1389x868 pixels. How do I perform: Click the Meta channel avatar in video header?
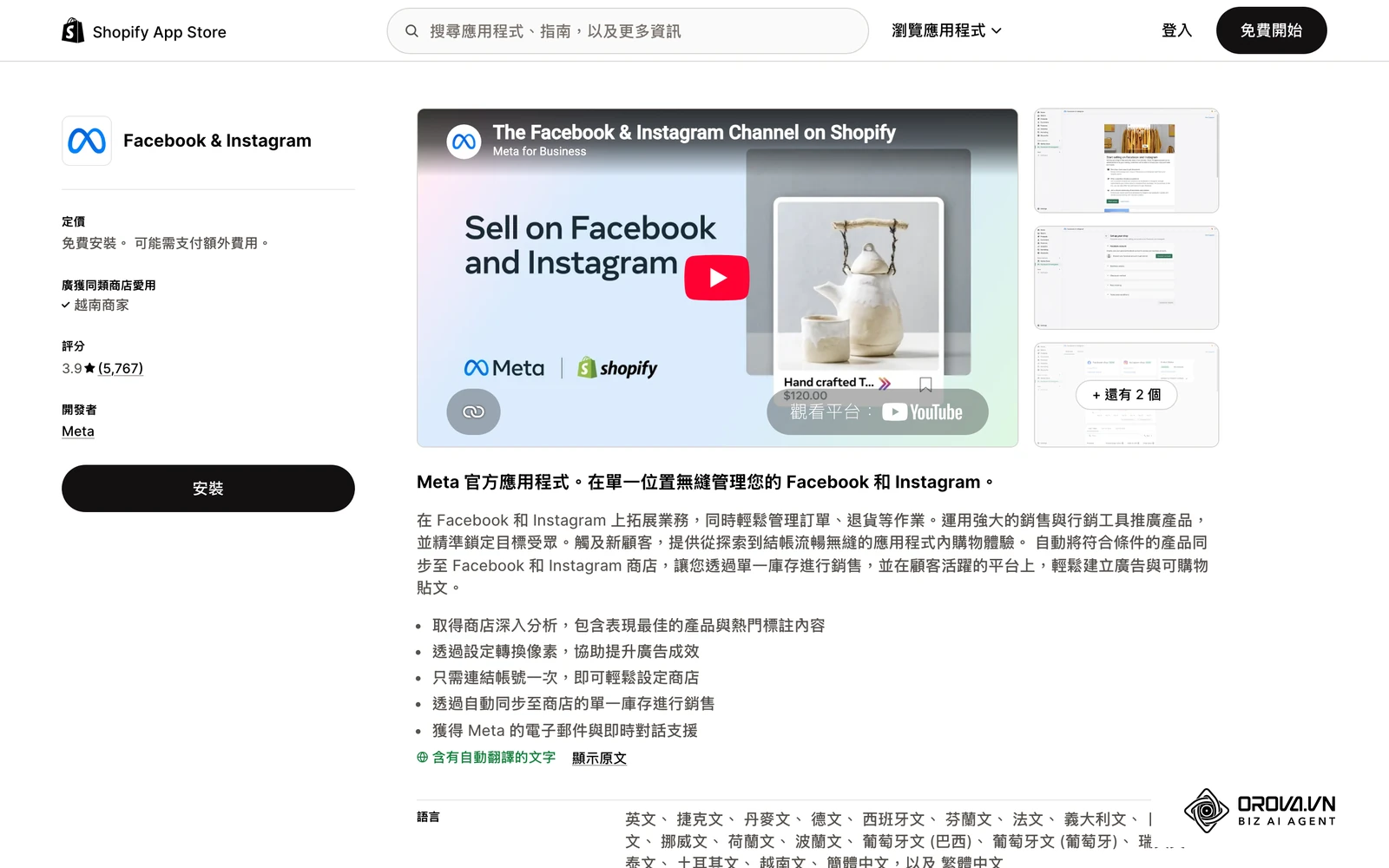click(x=464, y=141)
